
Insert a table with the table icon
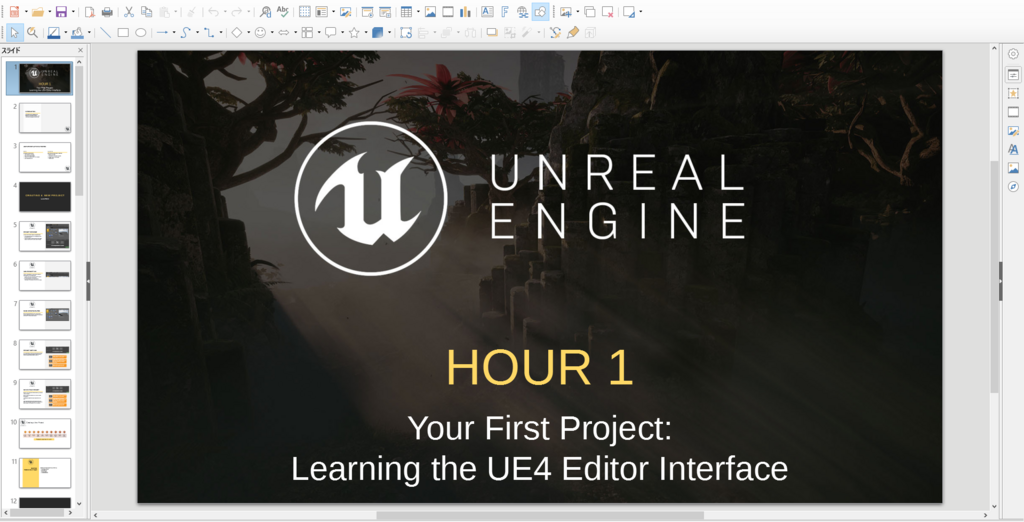click(406, 12)
